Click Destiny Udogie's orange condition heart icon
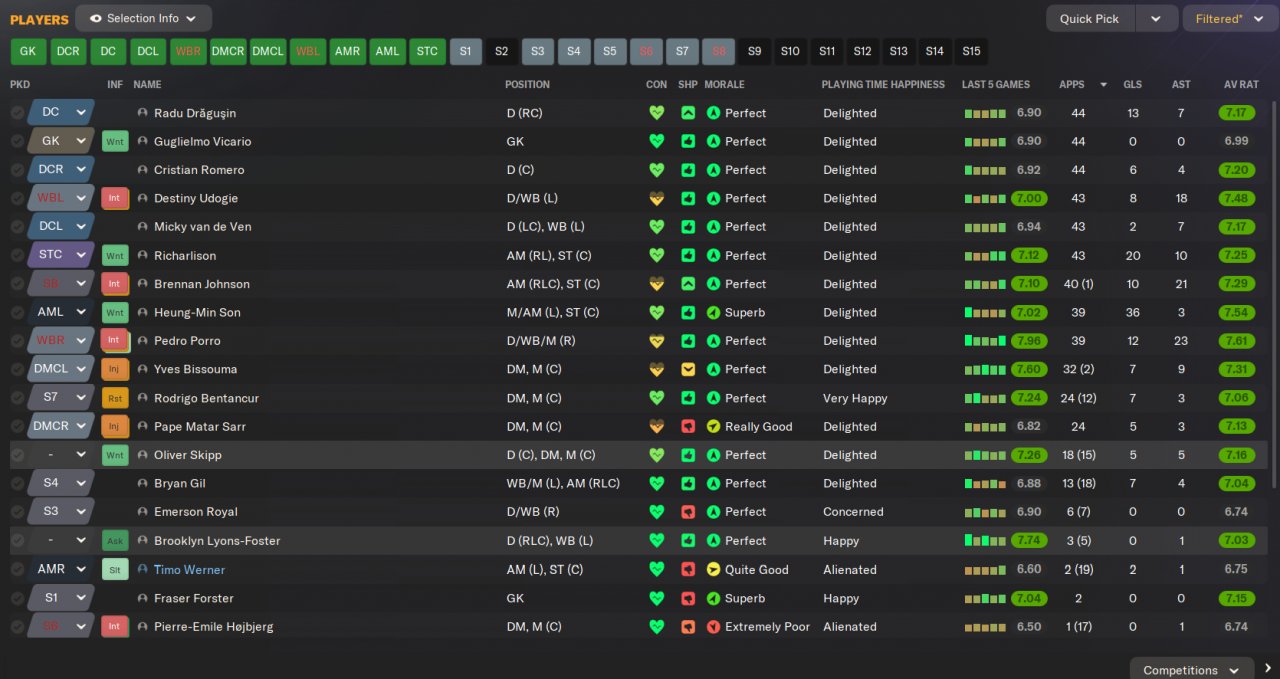The width and height of the screenshot is (1280, 679). pos(656,199)
